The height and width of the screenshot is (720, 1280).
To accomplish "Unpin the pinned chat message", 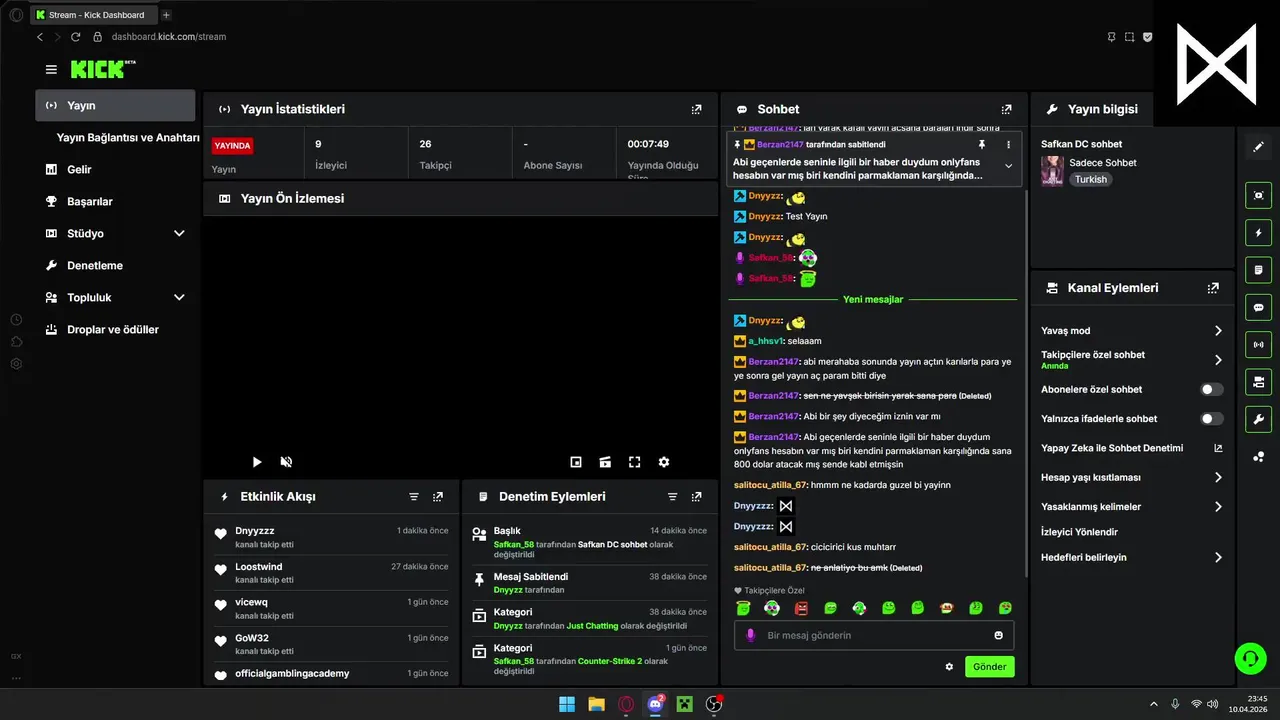I will [x=982, y=145].
